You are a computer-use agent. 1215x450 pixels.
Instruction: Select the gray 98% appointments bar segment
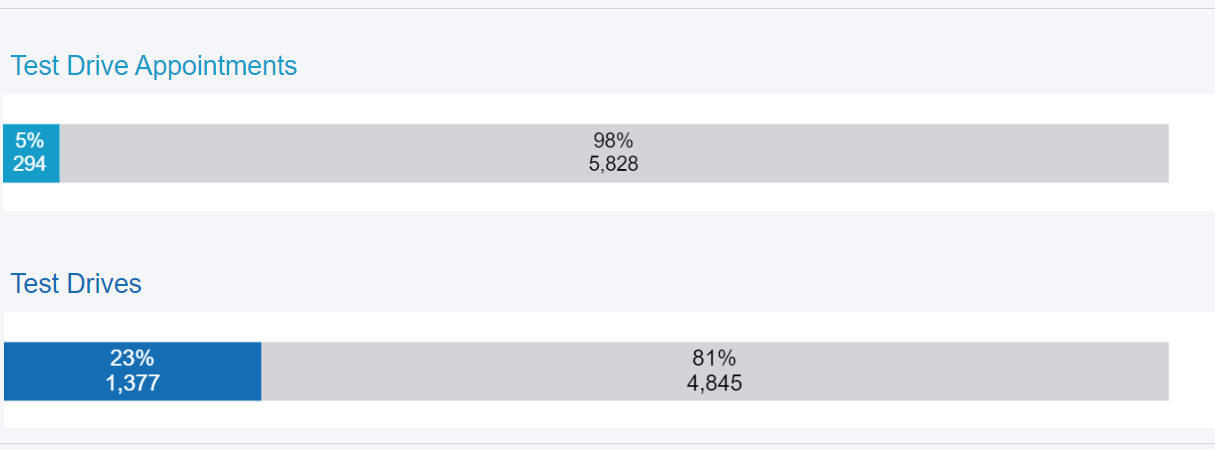click(614, 153)
